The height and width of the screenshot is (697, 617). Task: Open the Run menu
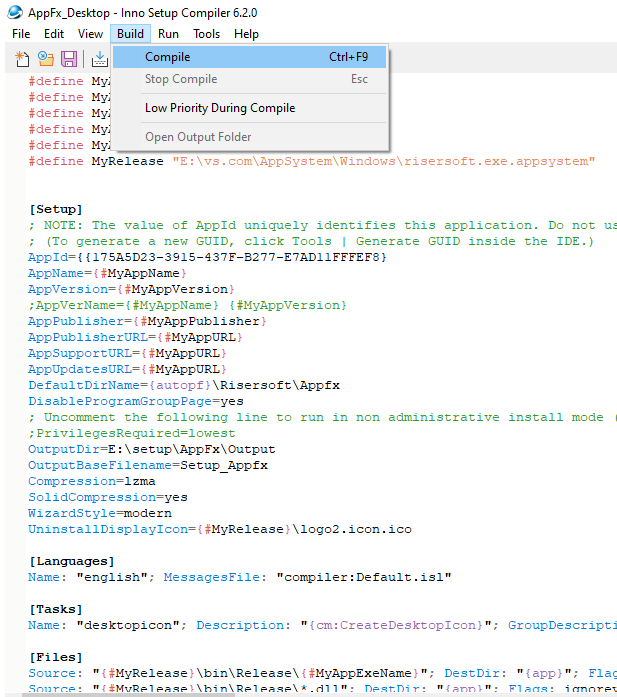coord(168,34)
